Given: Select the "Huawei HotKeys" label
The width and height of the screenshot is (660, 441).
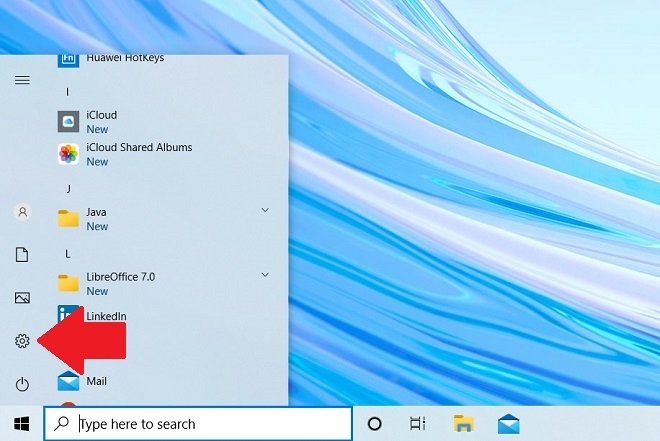Looking at the screenshot, I should click(125, 58).
